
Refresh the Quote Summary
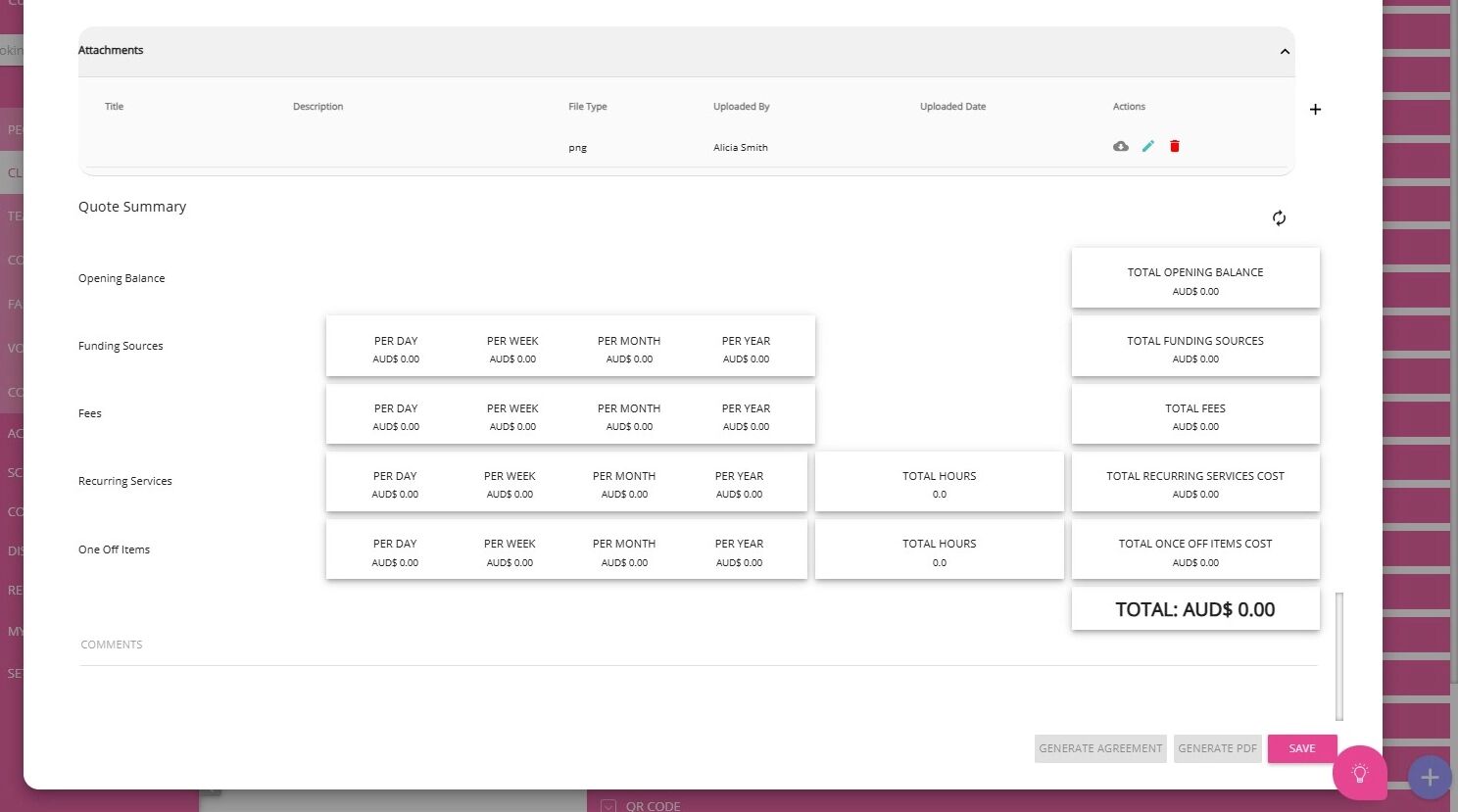pos(1279,217)
